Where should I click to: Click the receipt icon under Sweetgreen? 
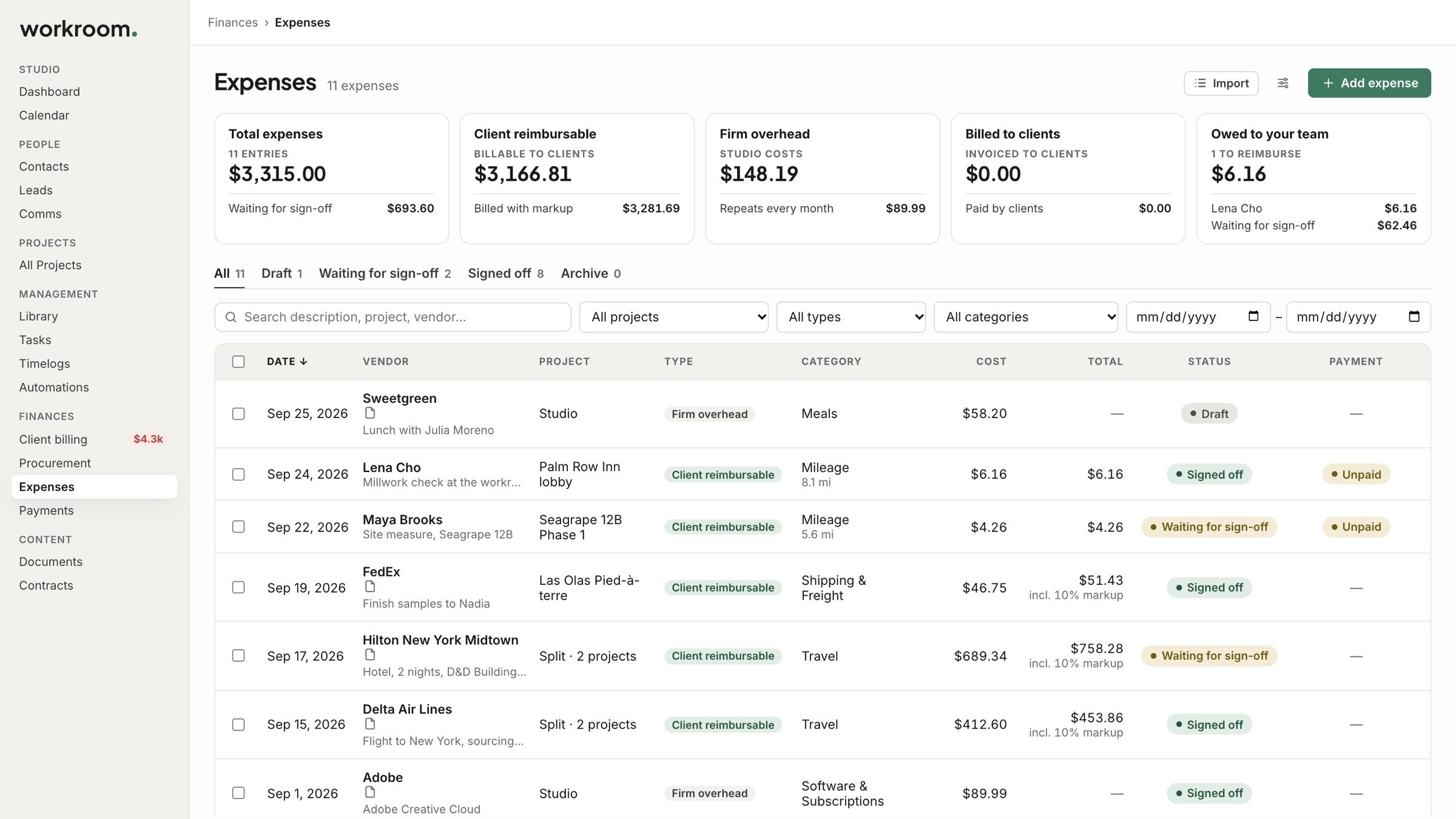[370, 413]
